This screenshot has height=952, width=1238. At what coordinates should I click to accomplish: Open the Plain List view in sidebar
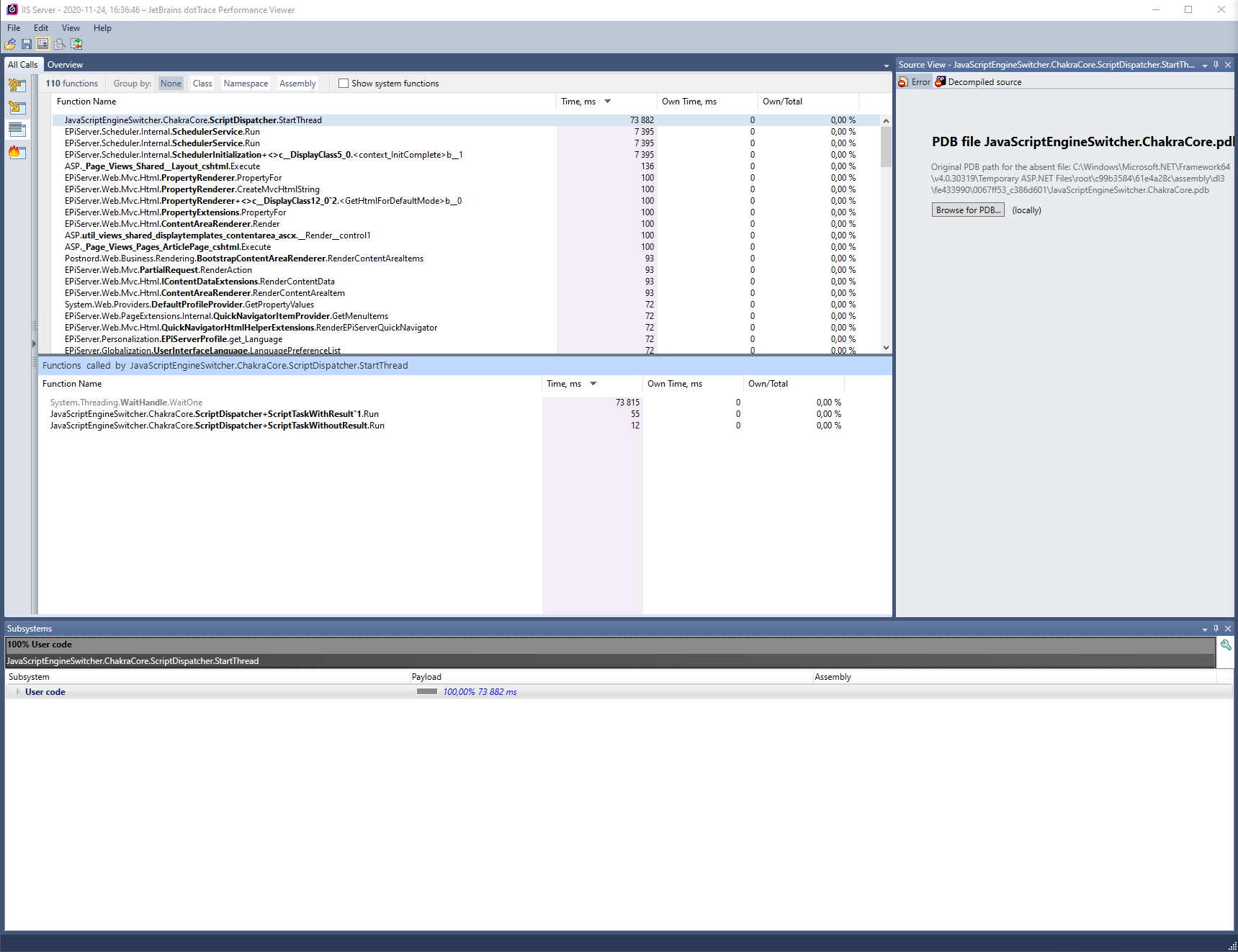click(17, 130)
